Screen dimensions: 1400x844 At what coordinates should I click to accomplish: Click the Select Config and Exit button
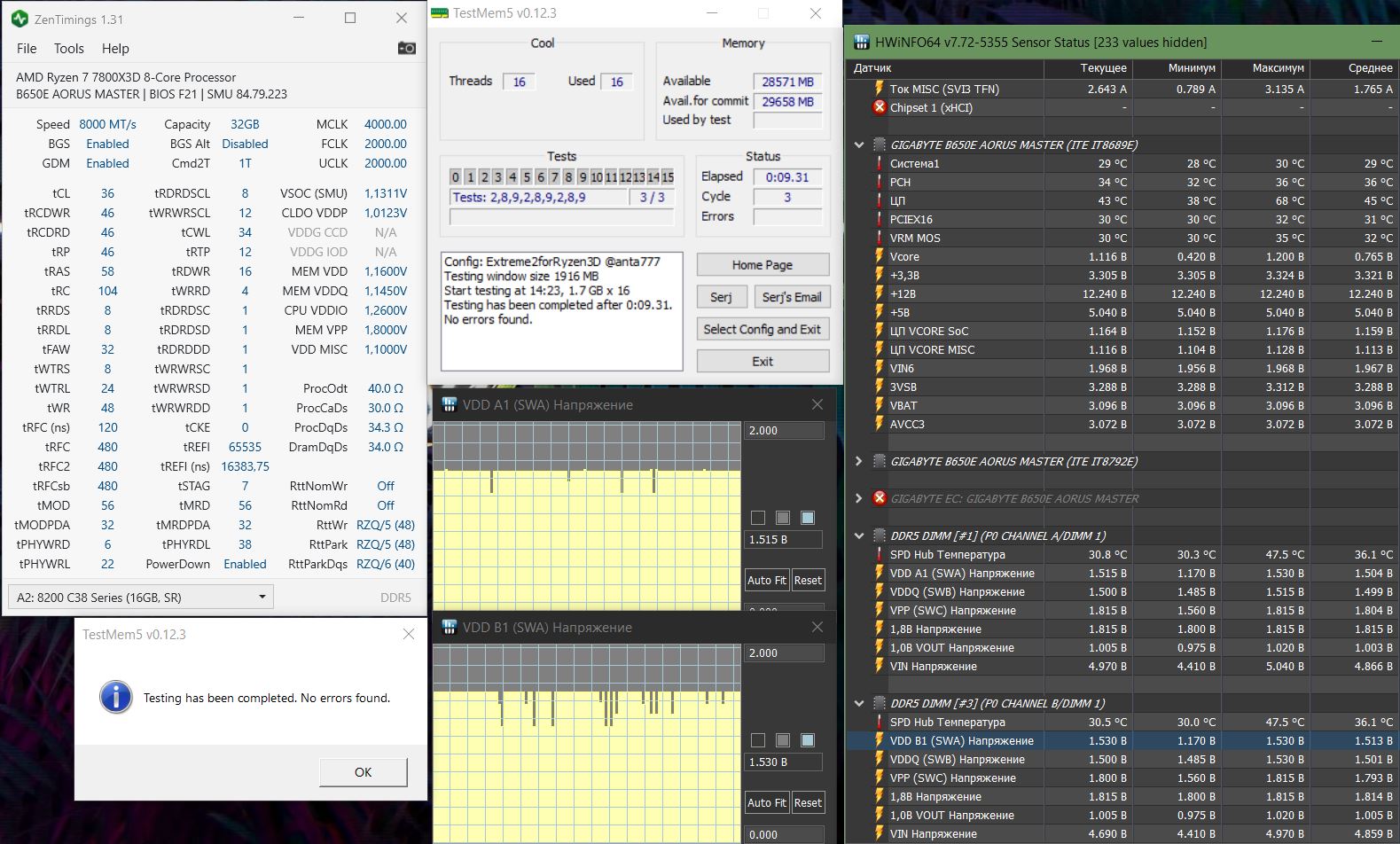762,329
